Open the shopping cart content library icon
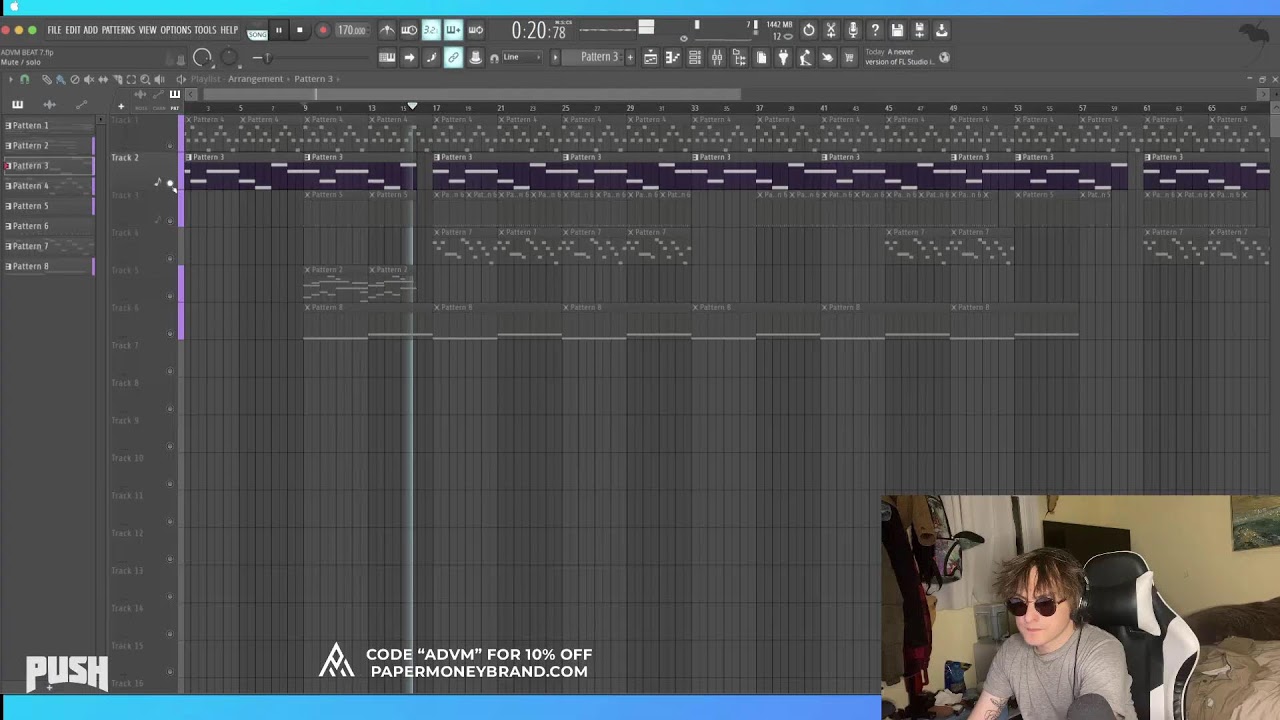Viewport: 1280px width, 720px height. point(849,58)
